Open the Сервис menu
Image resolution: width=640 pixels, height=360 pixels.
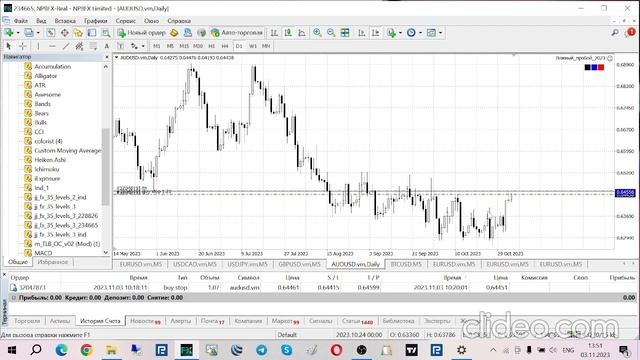(125, 21)
